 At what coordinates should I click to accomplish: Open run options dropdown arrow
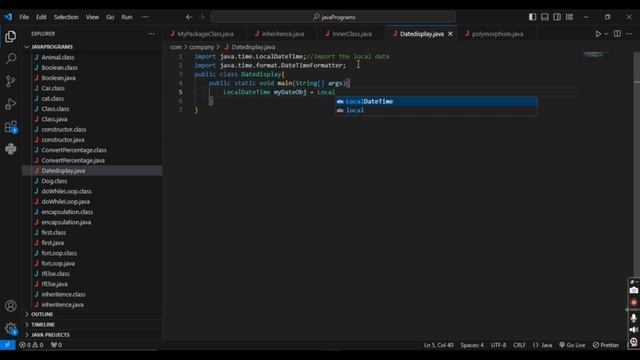(x=606, y=34)
